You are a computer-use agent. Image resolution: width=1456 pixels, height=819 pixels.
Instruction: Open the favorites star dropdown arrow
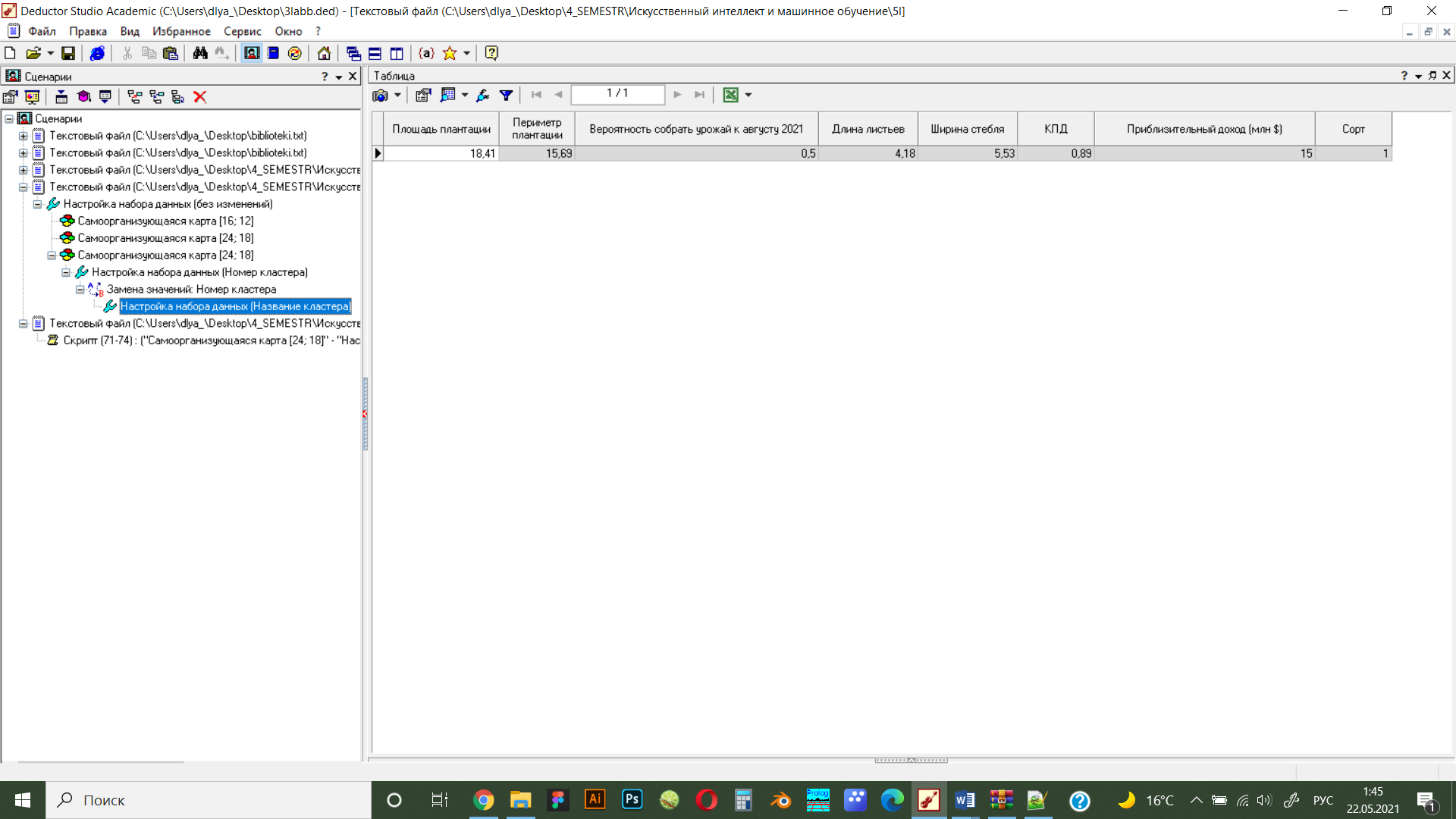[x=466, y=53]
